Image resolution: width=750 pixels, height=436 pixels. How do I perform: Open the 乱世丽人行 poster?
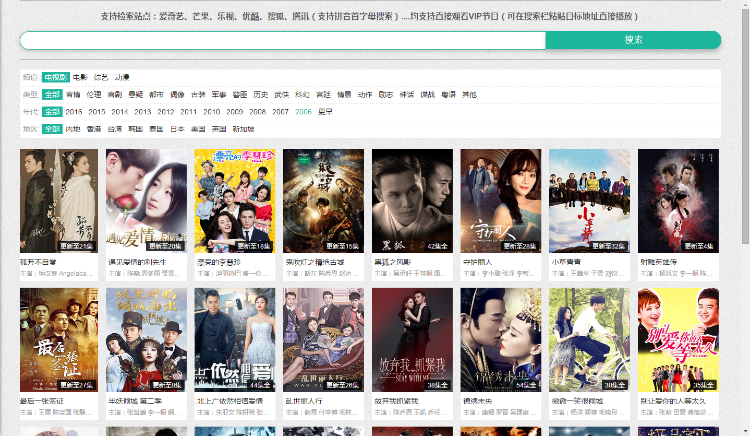click(x=323, y=340)
